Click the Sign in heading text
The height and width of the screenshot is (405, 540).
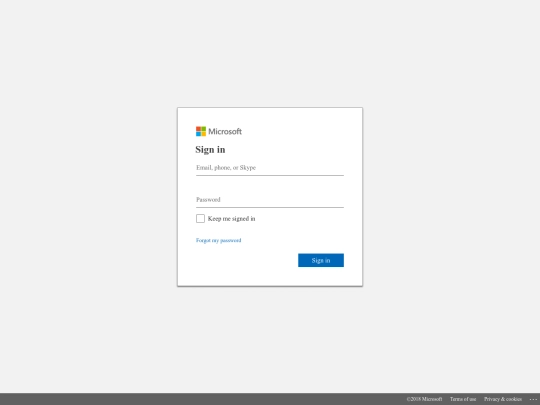point(210,149)
